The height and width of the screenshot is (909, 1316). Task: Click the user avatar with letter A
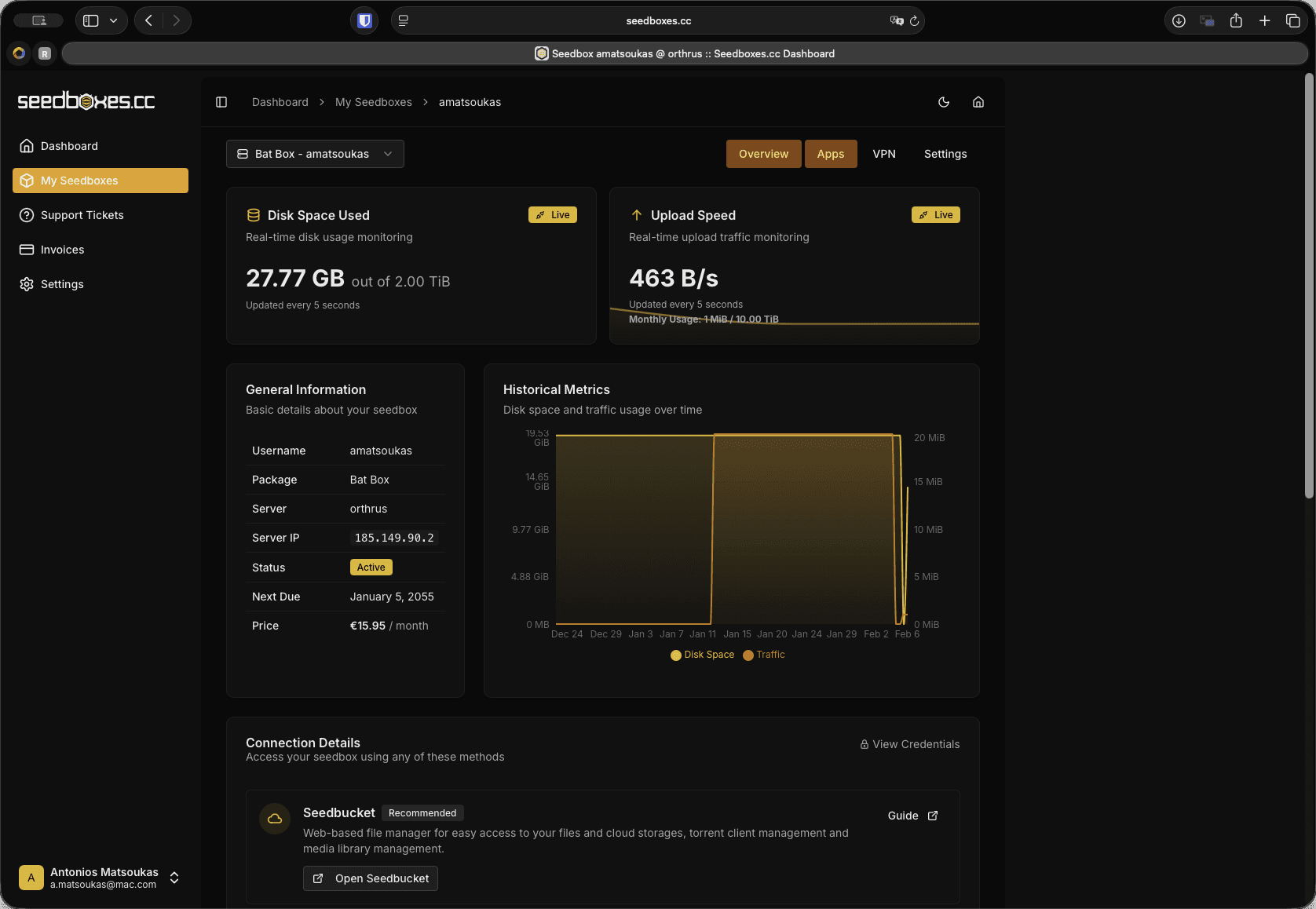click(x=31, y=878)
